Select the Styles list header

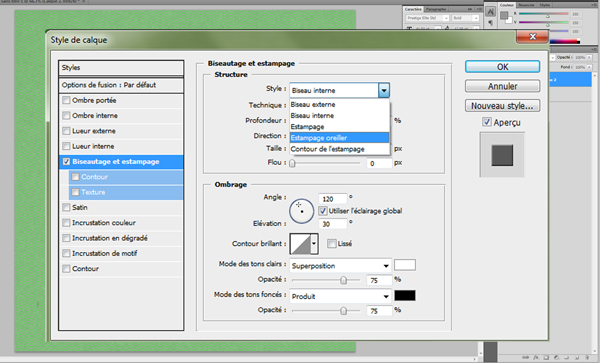click(x=121, y=68)
